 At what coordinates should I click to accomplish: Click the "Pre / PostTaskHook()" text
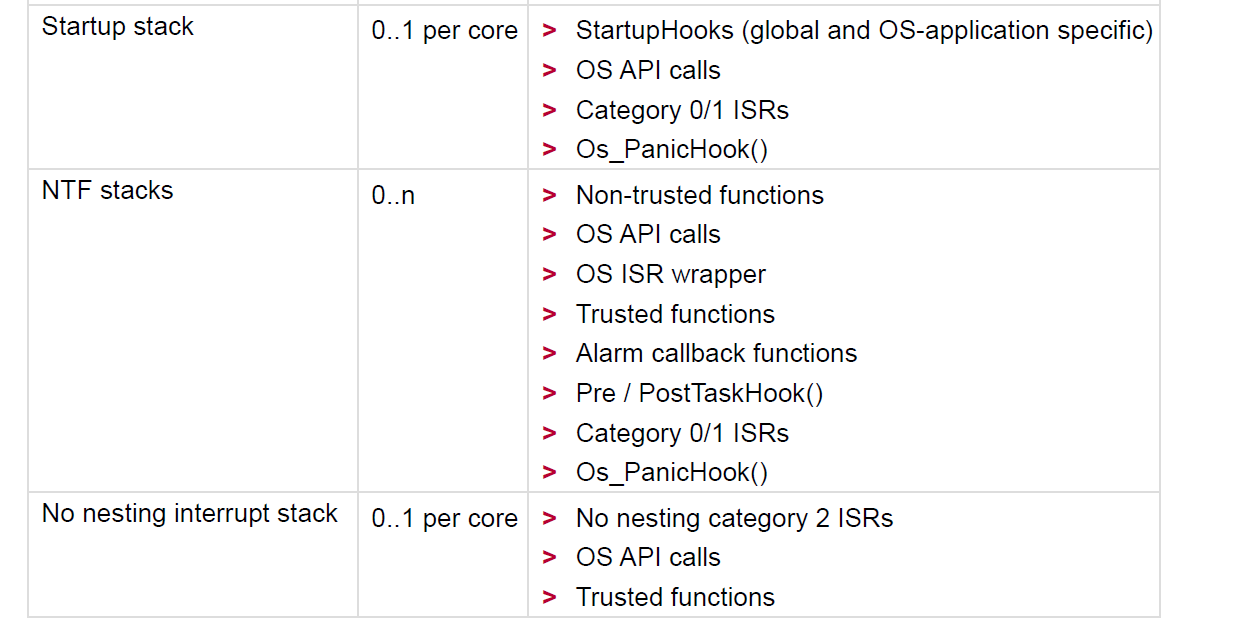[699, 394]
